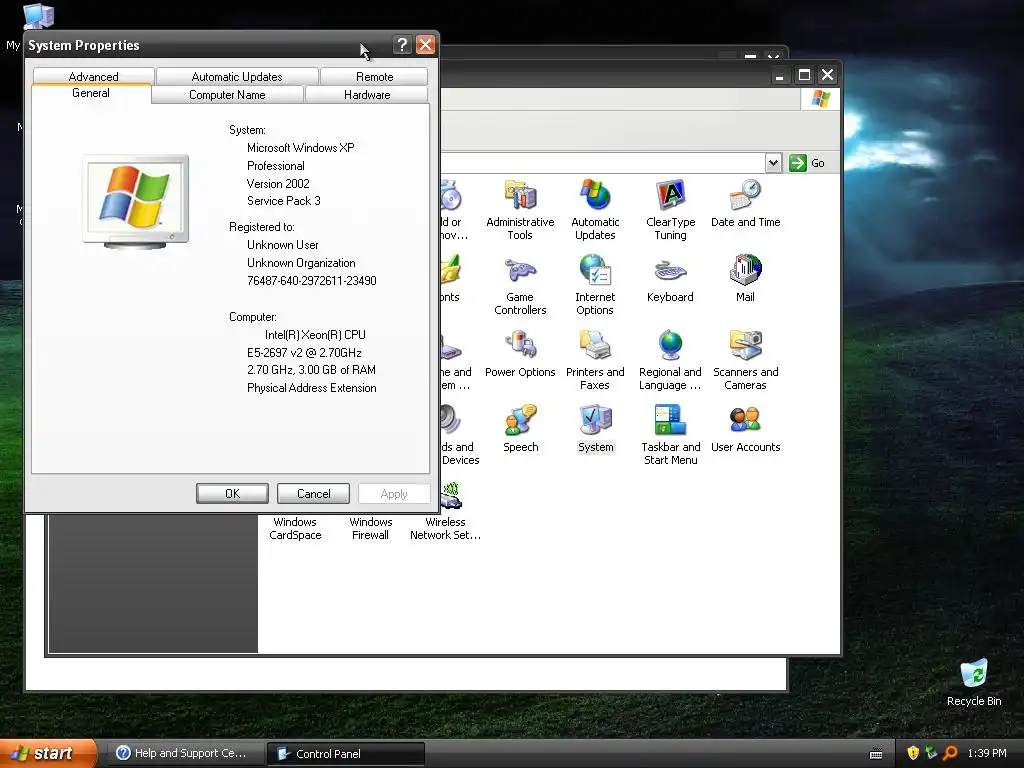The height and width of the screenshot is (768, 1024).
Task: Click the Windows flag logo in the Control Panel toolbar
Action: click(x=820, y=99)
